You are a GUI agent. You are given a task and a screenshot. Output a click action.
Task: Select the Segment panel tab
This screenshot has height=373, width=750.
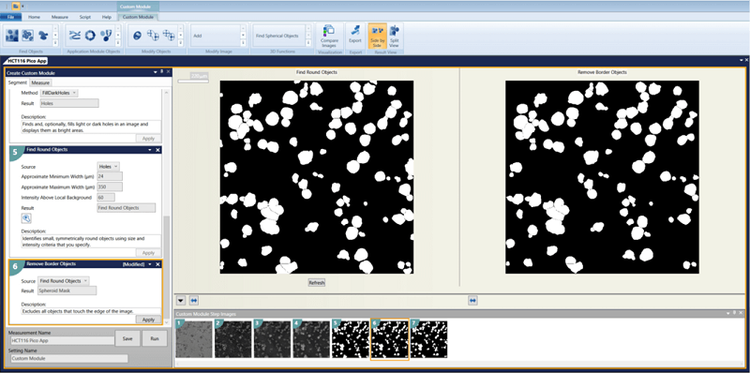(x=18, y=83)
